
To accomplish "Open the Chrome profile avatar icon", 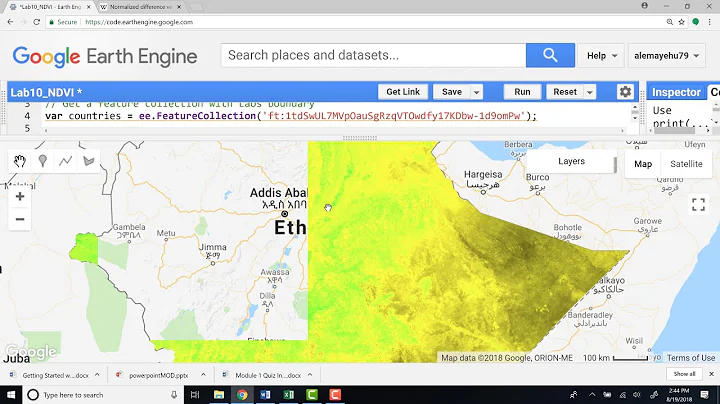I will coord(645,6).
